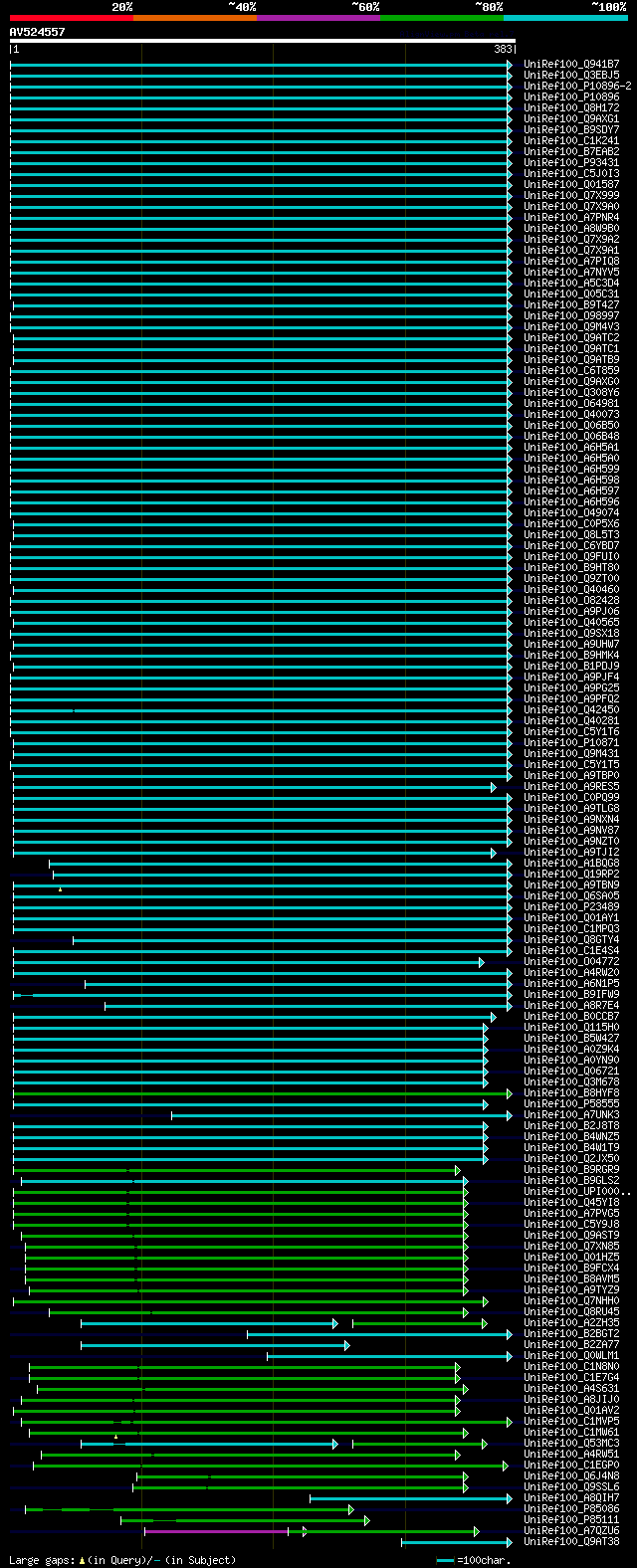
Task: Select label UniRef100_Q42450
Action: (x=571, y=709)
